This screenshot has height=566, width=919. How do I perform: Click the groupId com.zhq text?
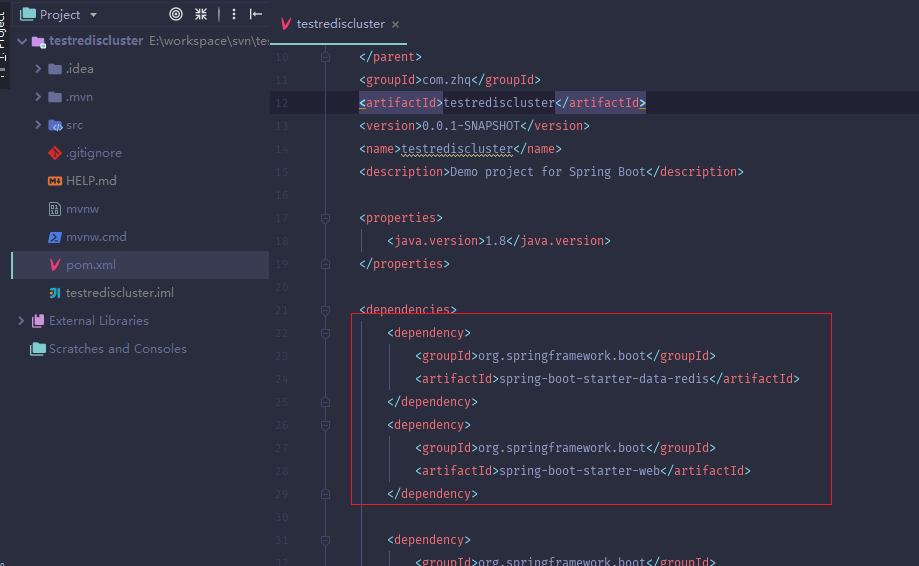tap(447, 80)
